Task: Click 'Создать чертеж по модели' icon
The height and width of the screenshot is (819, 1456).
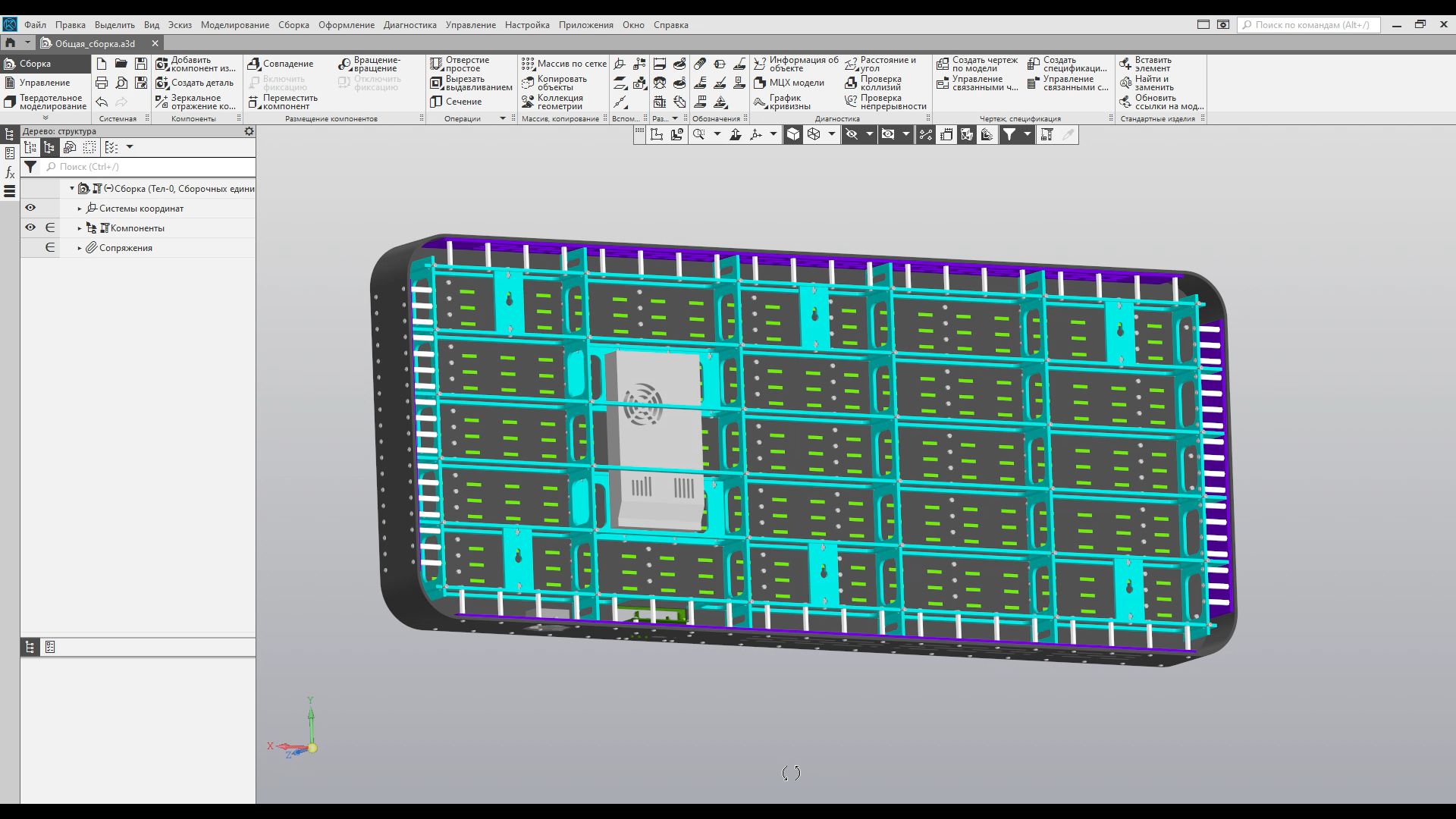Action: (943, 64)
